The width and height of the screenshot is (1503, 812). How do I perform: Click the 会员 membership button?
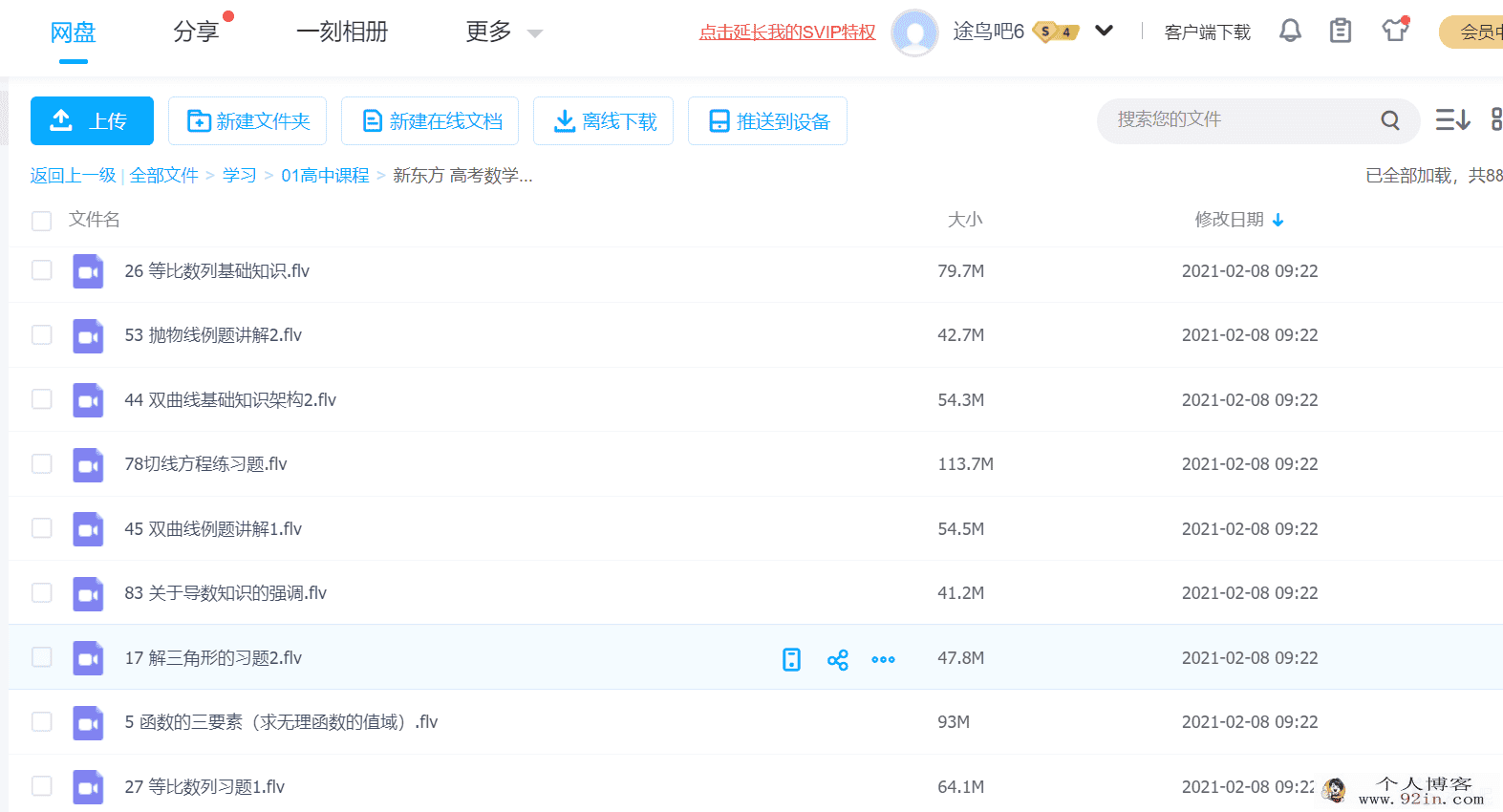click(1471, 32)
